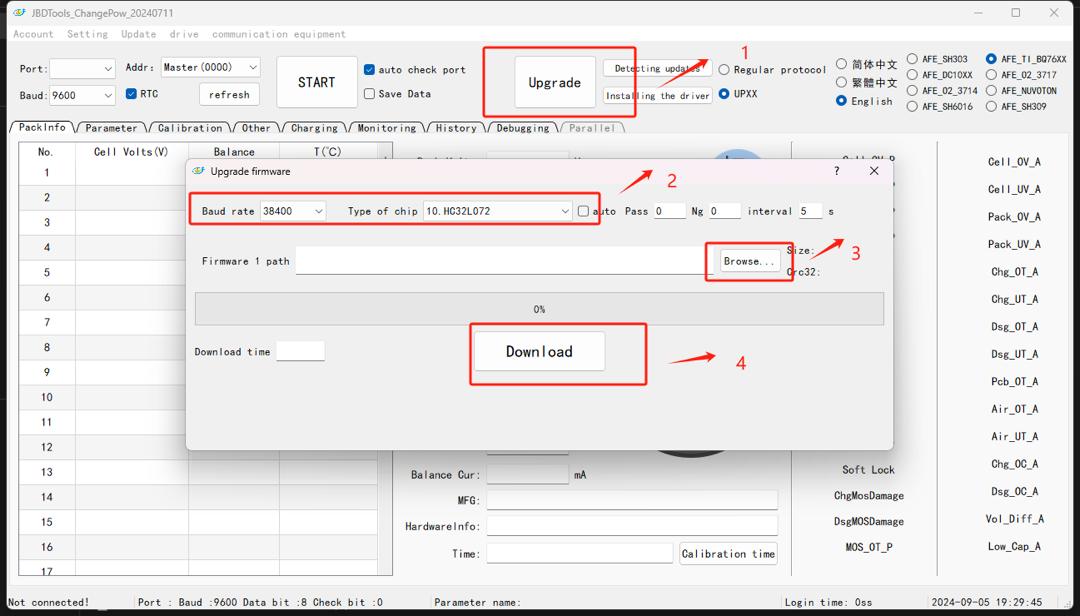Click Browse to choose firmware file
This screenshot has width=1080, height=616.
coord(749,261)
